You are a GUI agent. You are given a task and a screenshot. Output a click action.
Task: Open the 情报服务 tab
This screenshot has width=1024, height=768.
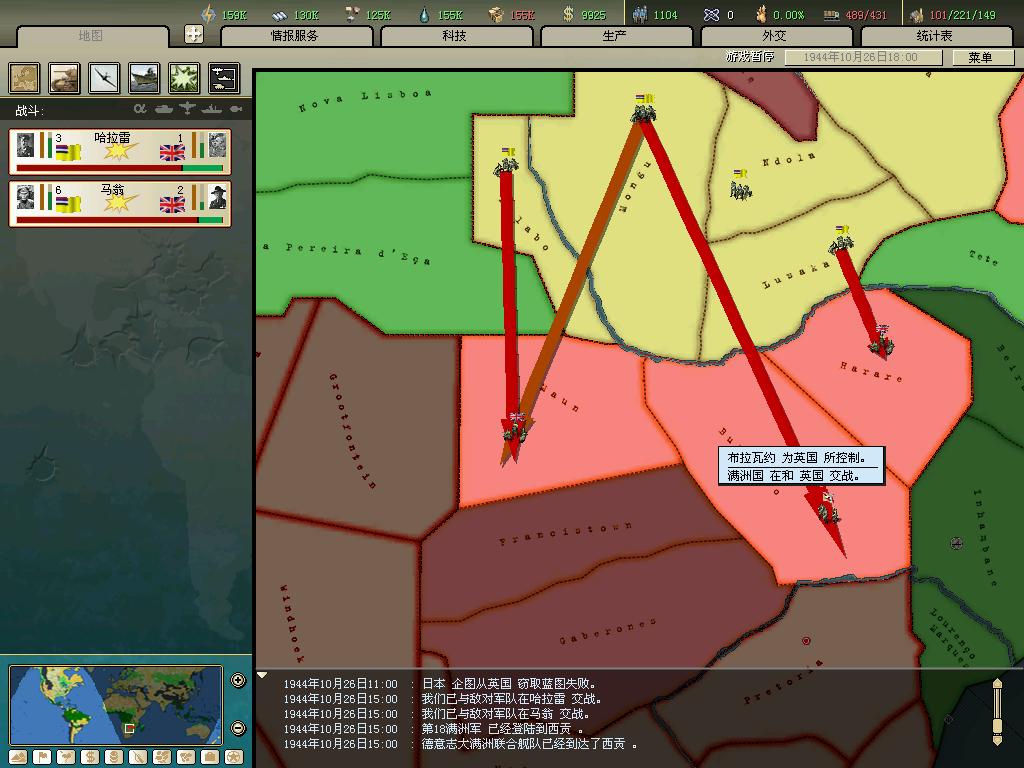click(x=296, y=36)
